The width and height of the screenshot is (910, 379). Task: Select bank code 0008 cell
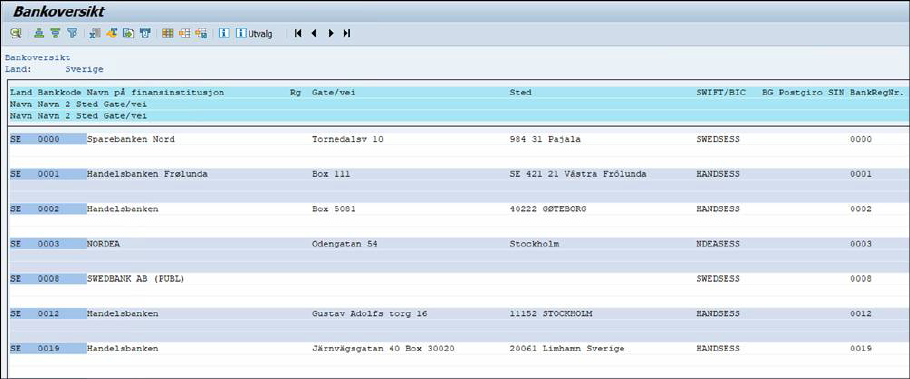pos(49,279)
